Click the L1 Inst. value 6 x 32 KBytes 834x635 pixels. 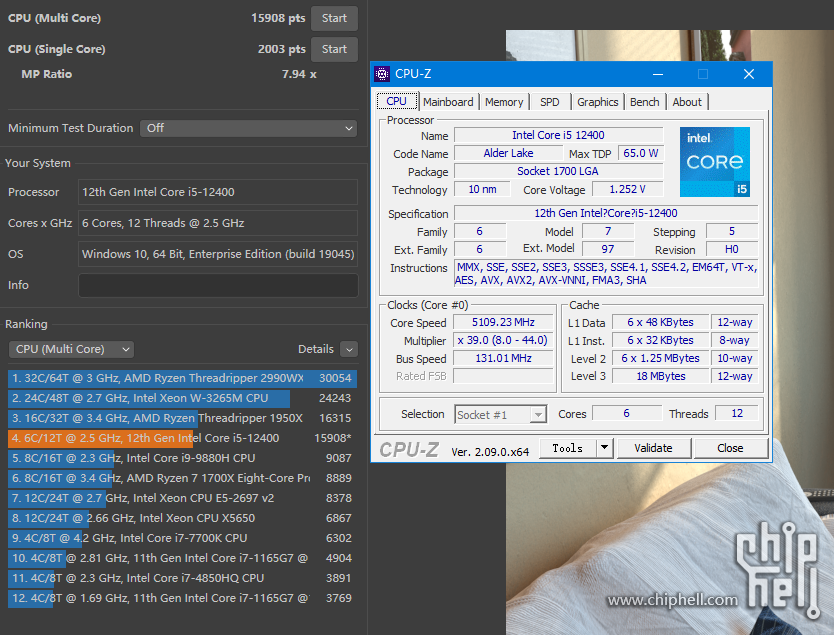pyautogui.click(x=661, y=340)
